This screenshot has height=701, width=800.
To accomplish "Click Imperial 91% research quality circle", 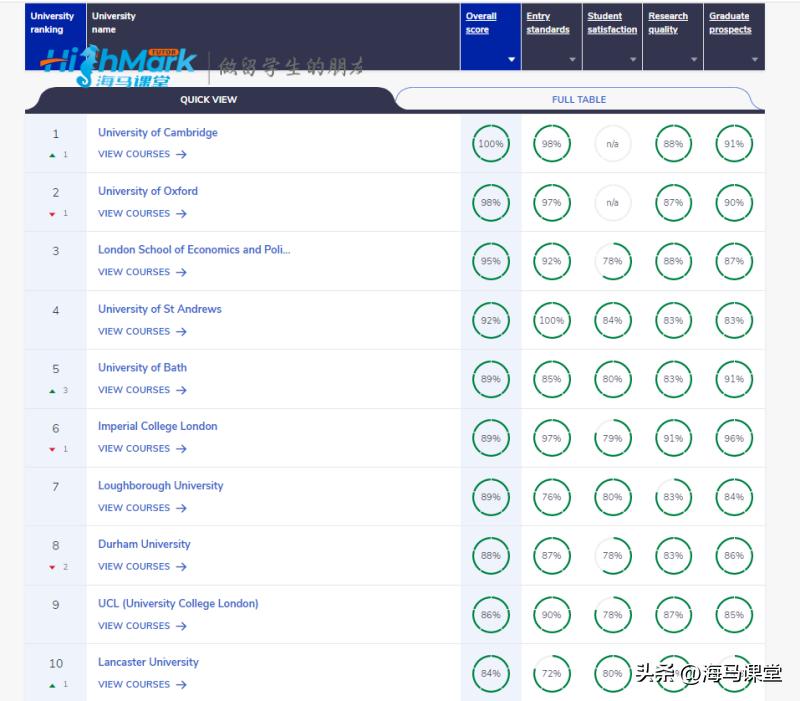I will [x=673, y=438].
